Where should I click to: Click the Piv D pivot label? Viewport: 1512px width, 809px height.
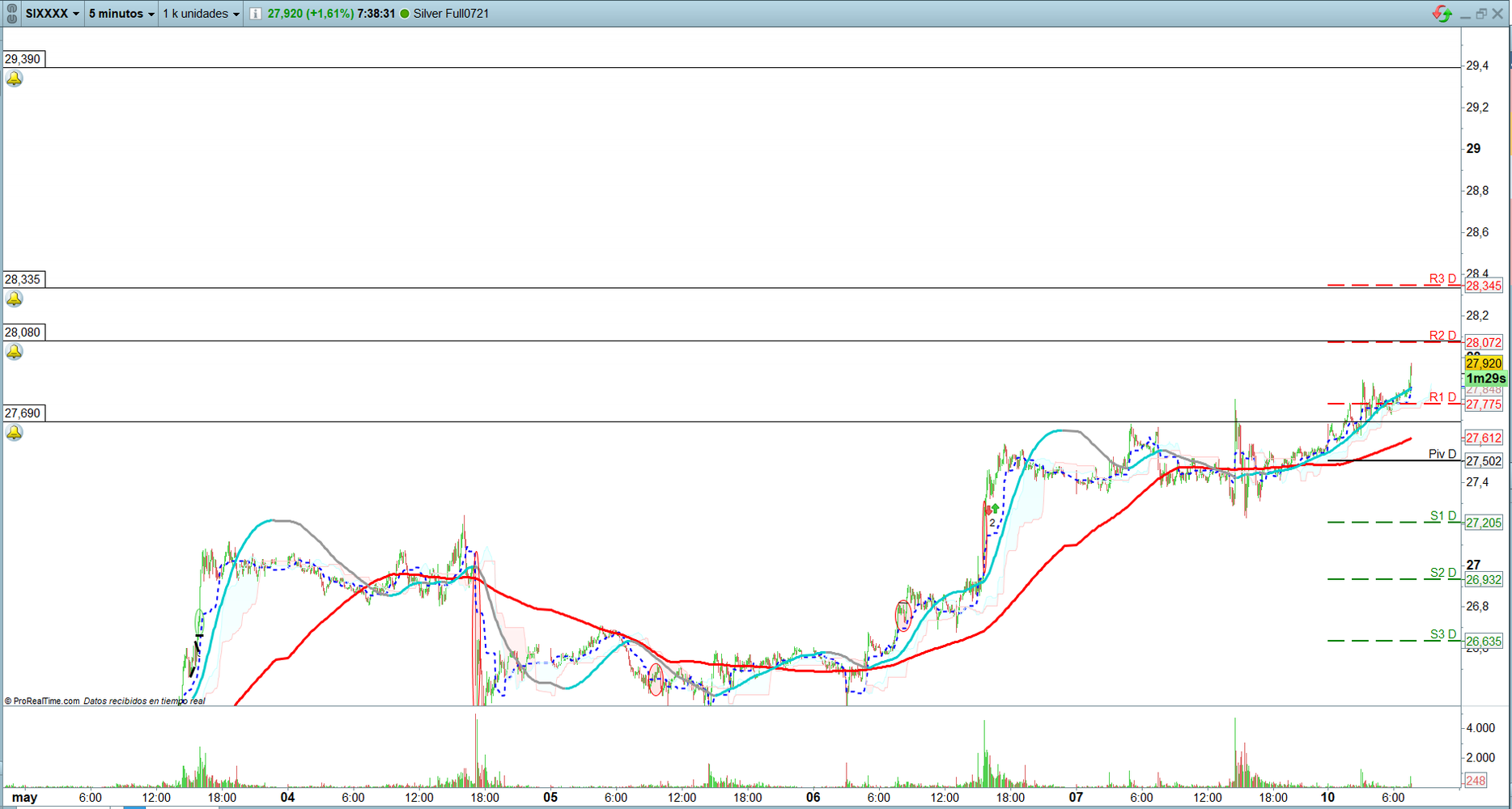(x=1442, y=454)
